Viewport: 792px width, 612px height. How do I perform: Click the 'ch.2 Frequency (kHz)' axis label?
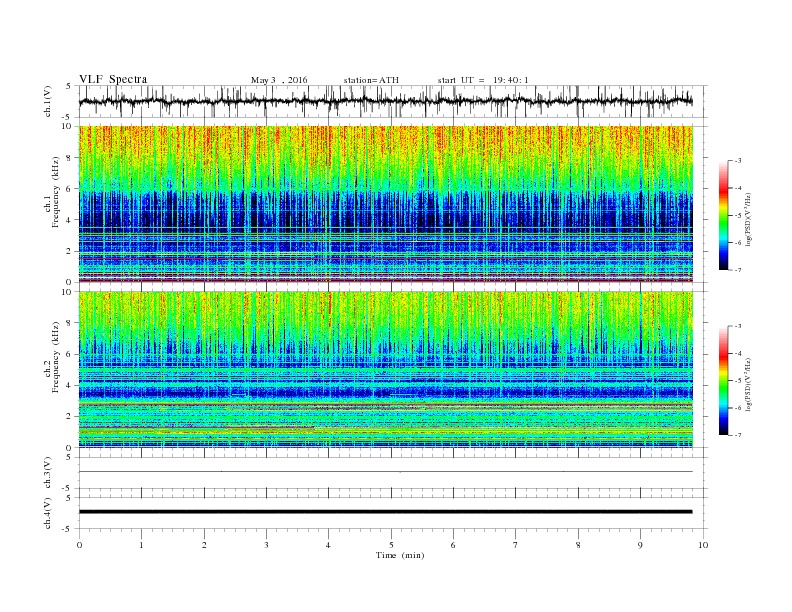point(52,357)
